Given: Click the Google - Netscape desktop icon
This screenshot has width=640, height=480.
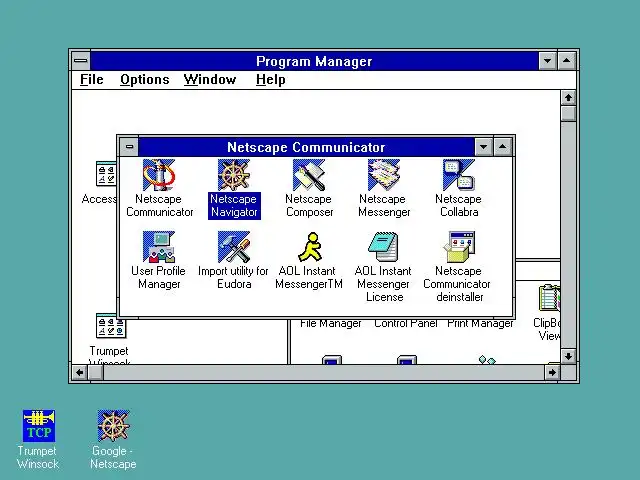Looking at the screenshot, I should point(113,426).
